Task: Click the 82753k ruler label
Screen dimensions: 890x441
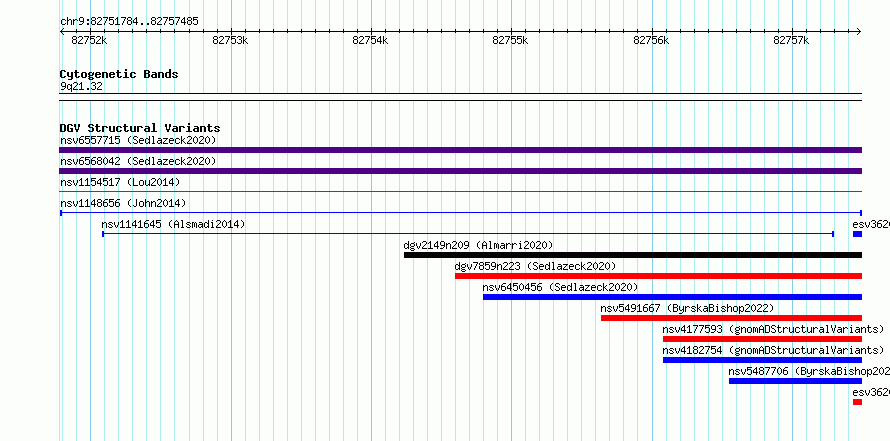Action: coord(230,40)
